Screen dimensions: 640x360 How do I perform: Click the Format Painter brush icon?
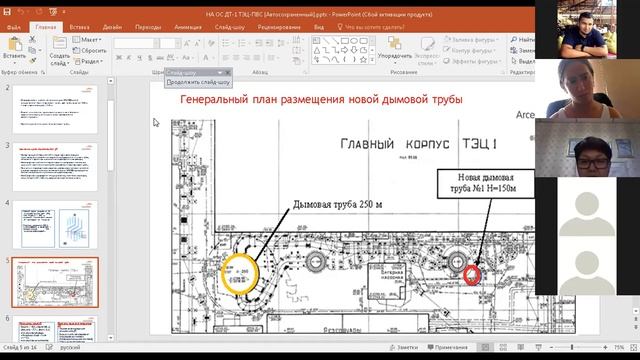click(x=32, y=60)
